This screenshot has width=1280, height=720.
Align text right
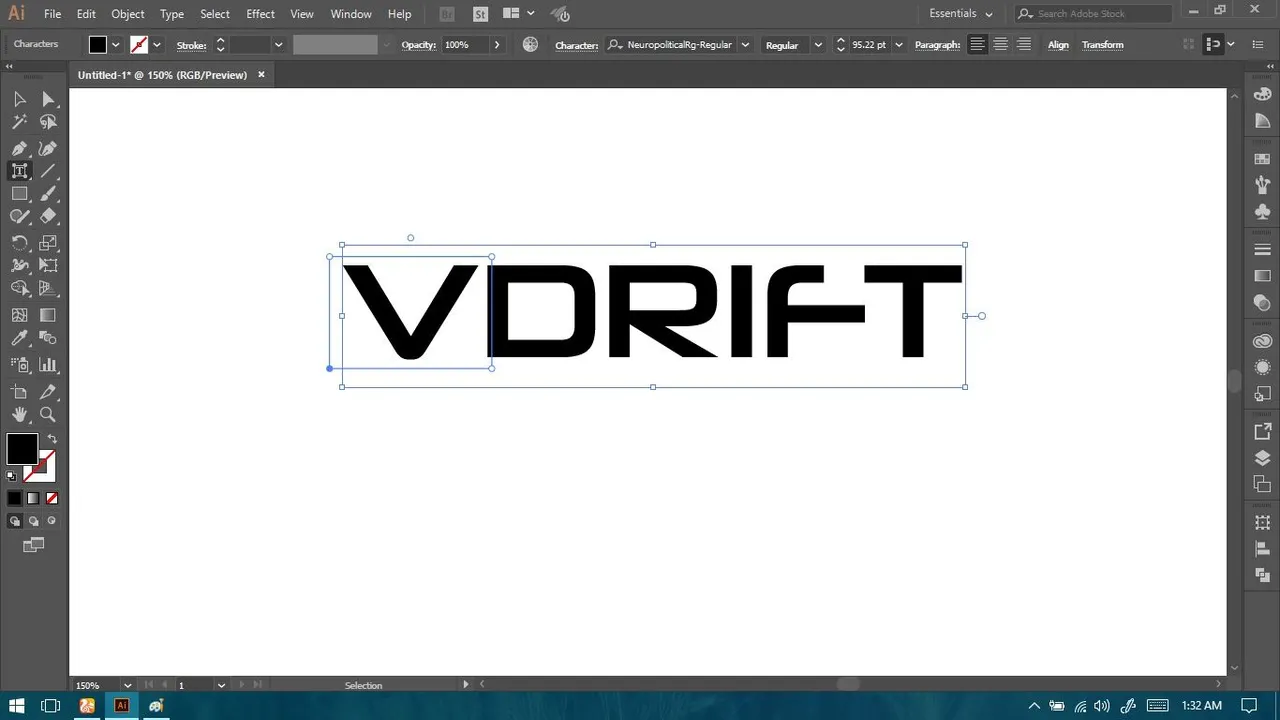1024,45
